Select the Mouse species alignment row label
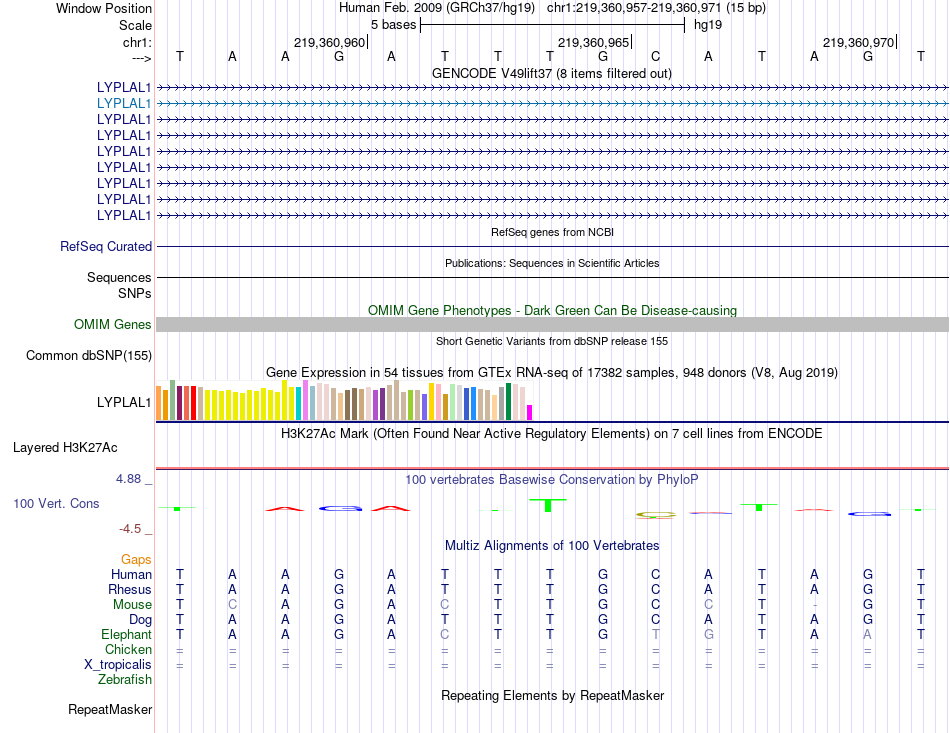This screenshot has height=733, width=950. [132, 605]
